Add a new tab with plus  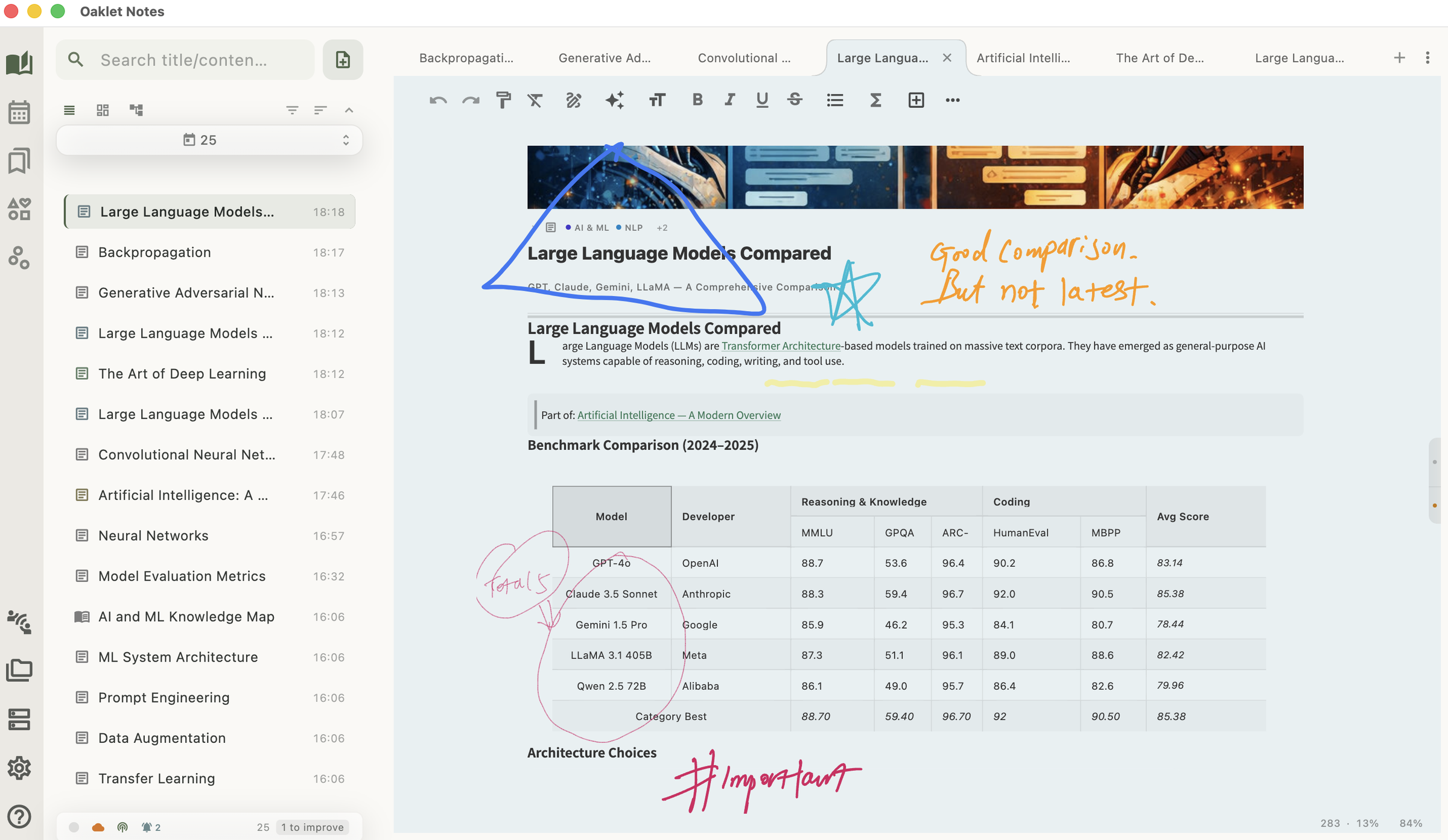click(1400, 58)
